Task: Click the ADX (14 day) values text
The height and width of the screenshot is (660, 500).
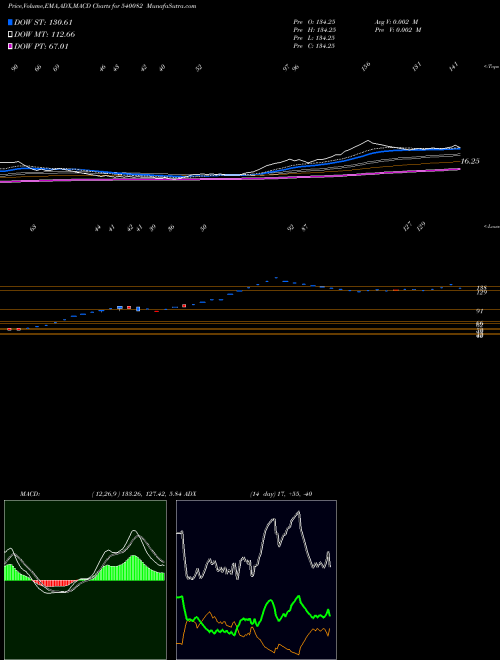Action: click(x=281, y=494)
